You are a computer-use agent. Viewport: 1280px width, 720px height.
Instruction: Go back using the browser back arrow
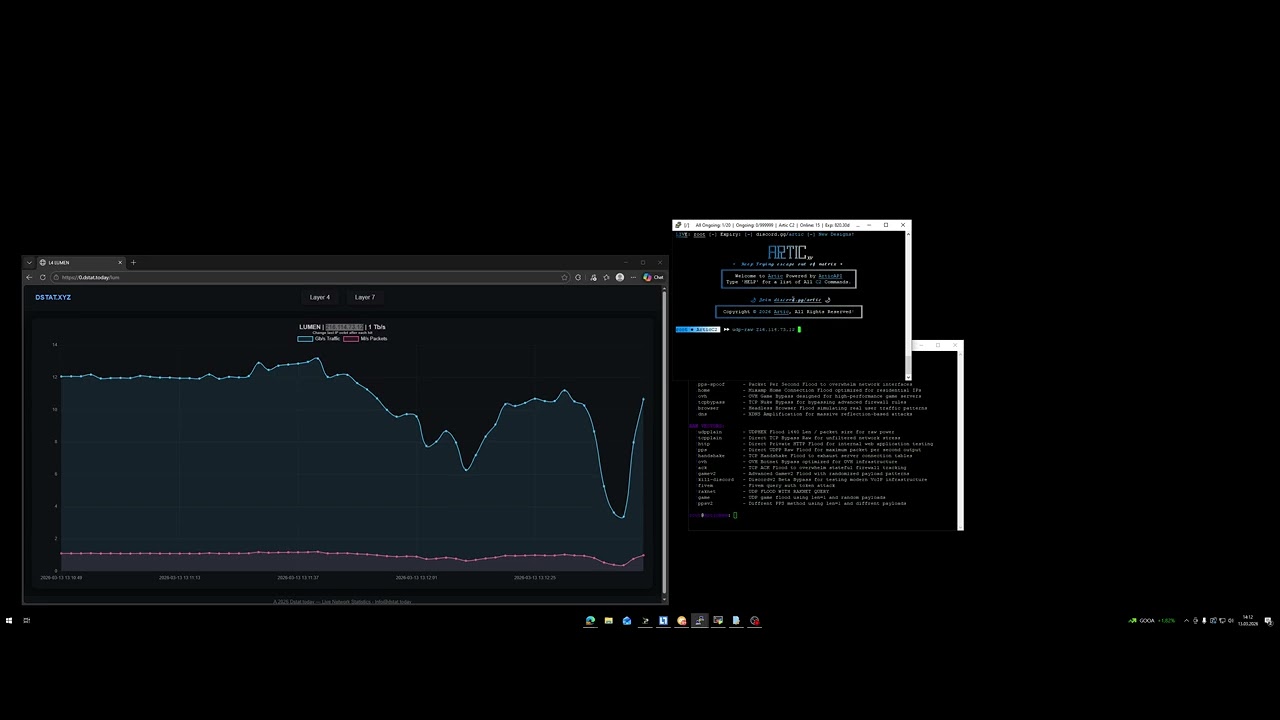pos(29,277)
